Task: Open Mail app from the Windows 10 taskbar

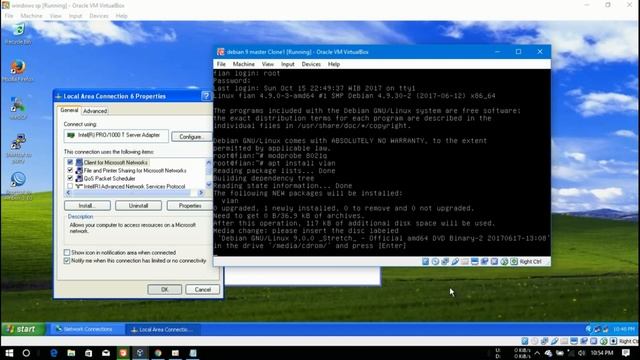Action: click(106, 353)
